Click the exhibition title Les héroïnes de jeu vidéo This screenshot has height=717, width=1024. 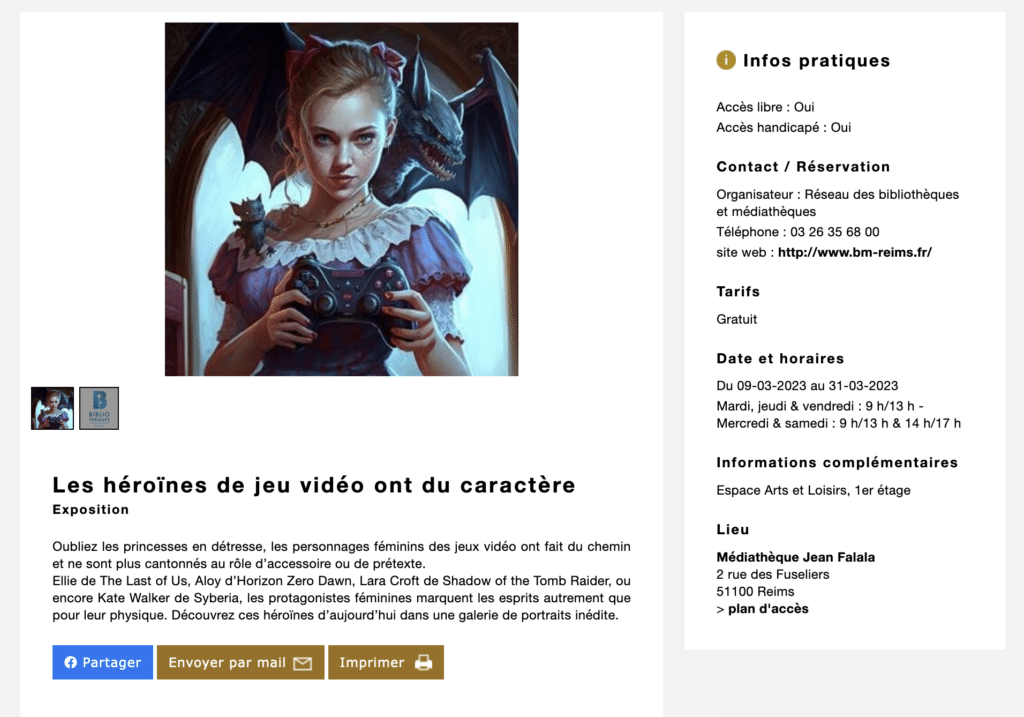314,485
